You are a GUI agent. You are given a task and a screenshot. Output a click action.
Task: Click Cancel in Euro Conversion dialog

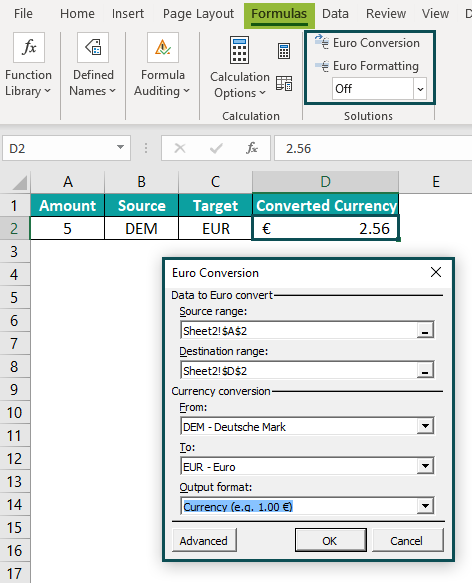[407, 541]
